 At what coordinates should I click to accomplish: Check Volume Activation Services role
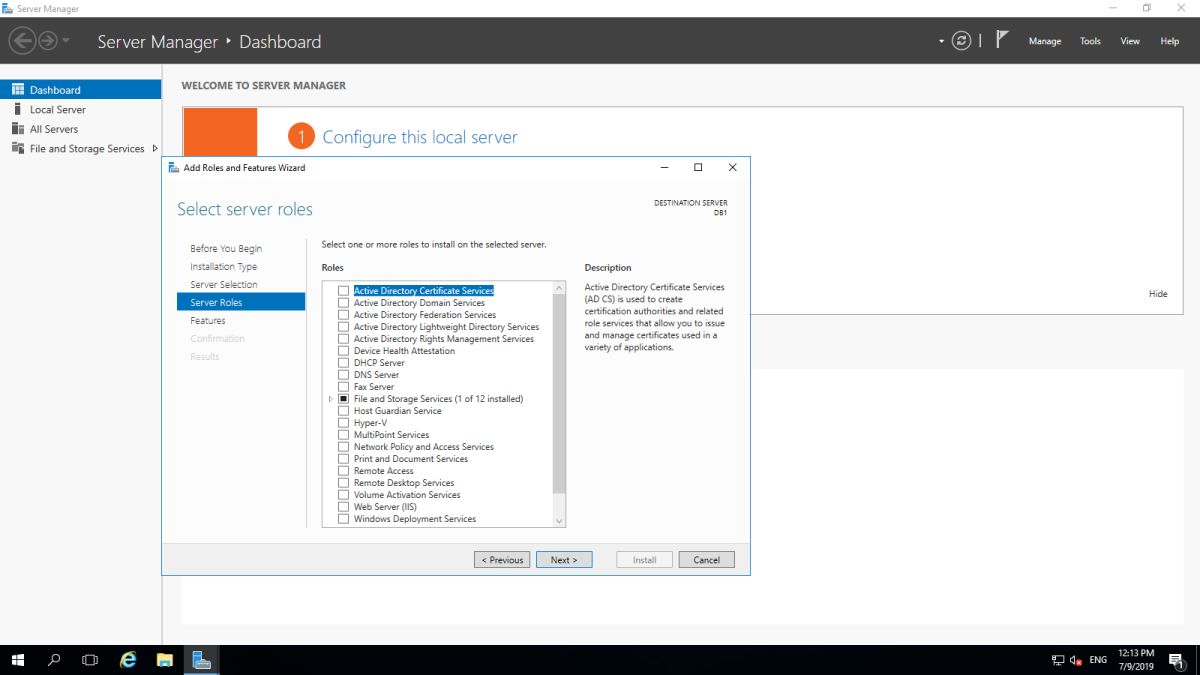point(344,495)
